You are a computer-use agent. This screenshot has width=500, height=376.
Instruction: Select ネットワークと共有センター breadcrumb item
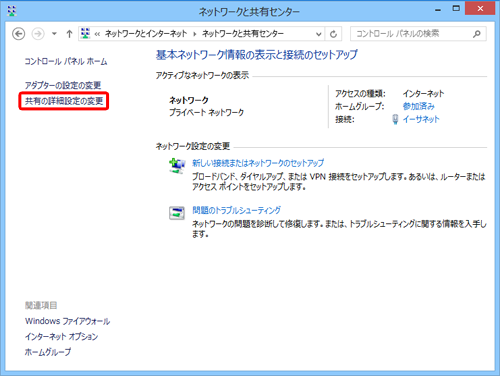pos(243,34)
